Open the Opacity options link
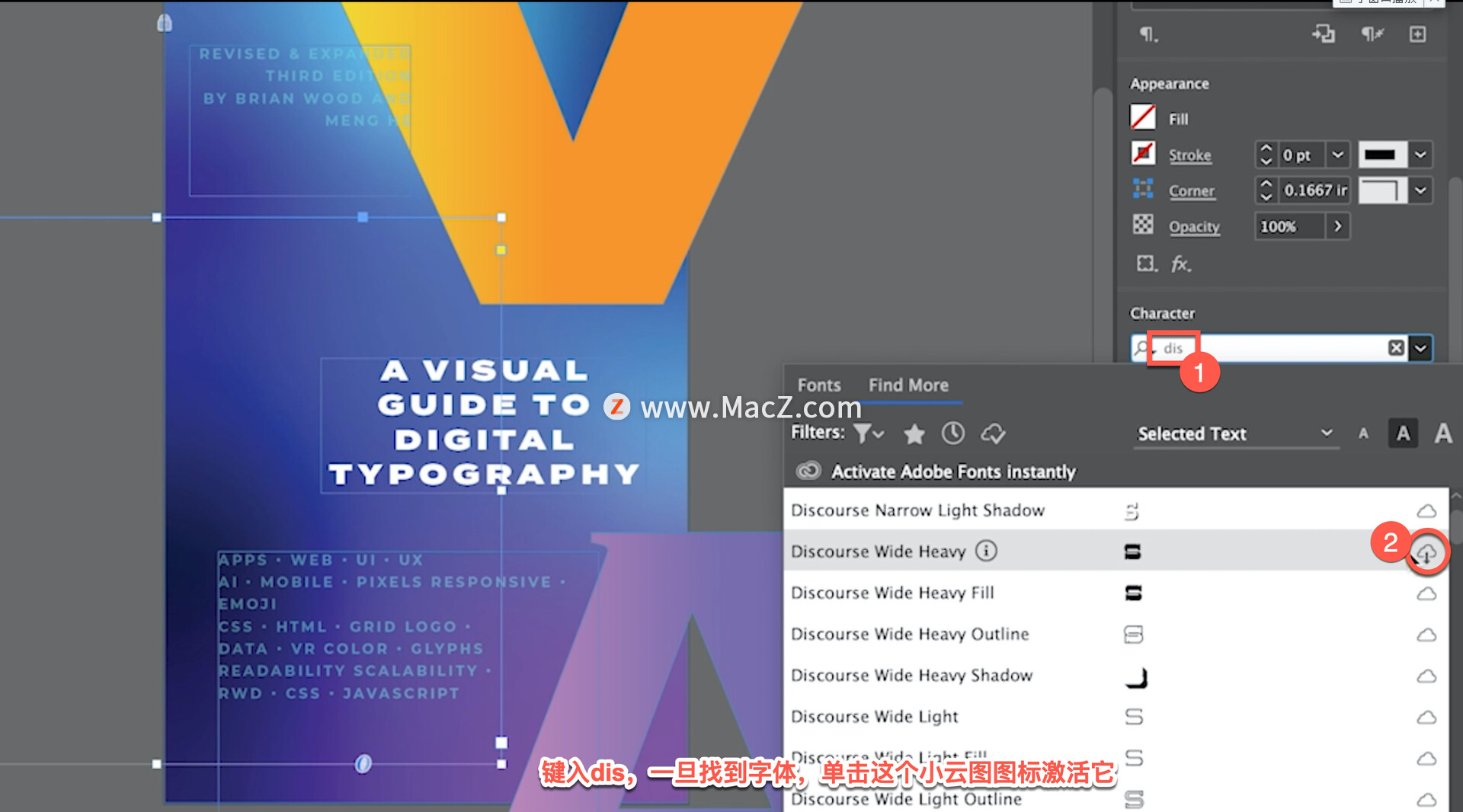 pyautogui.click(x=1194, y=227)
